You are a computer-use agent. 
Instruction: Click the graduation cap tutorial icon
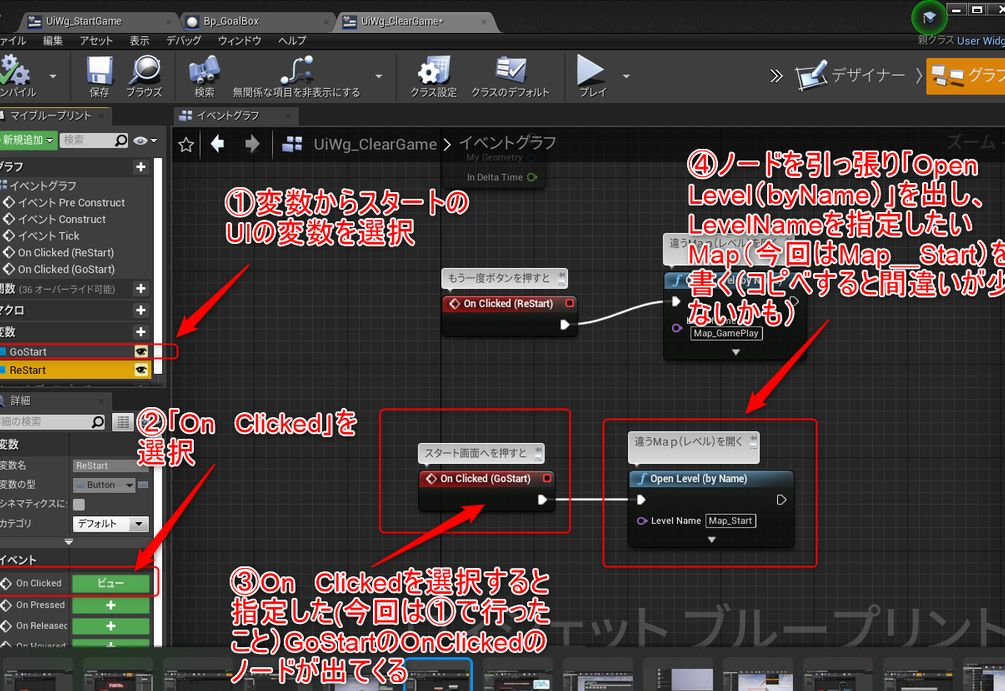point(932,17)
